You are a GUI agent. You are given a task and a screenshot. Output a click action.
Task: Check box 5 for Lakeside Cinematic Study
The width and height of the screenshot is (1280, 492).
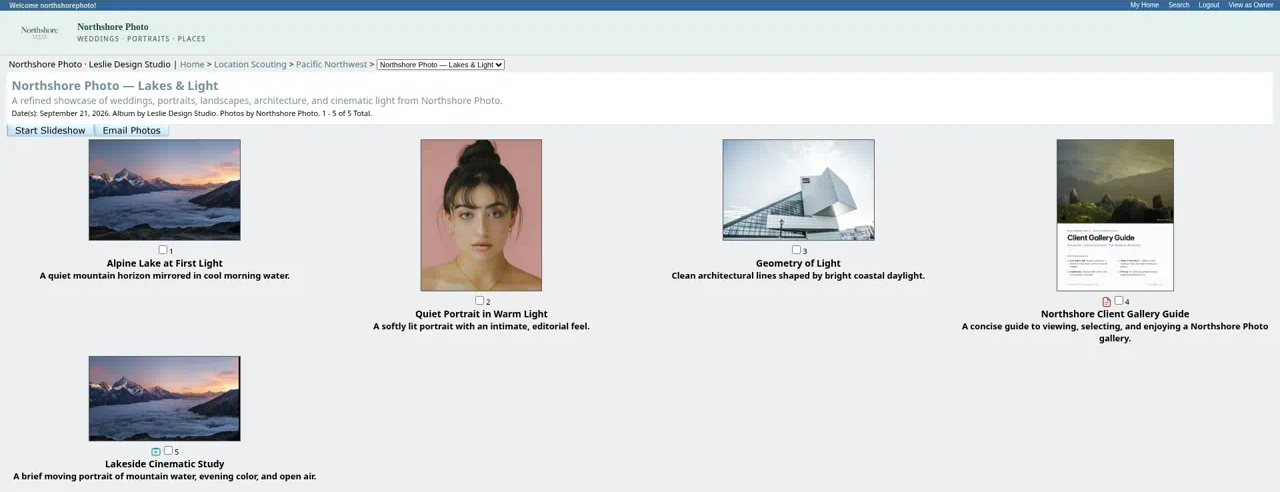[168, 450]
